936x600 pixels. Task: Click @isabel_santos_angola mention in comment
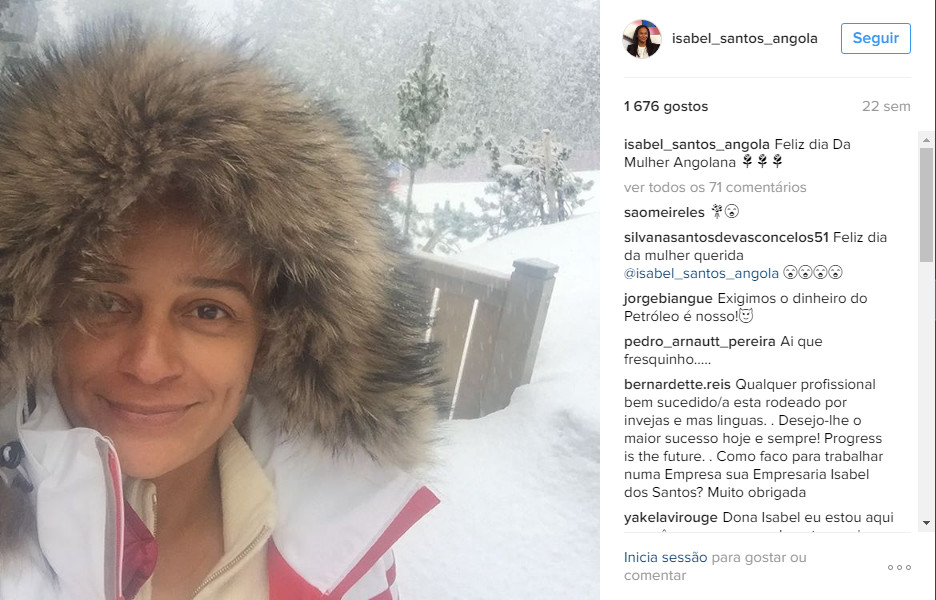click(701, 273)
